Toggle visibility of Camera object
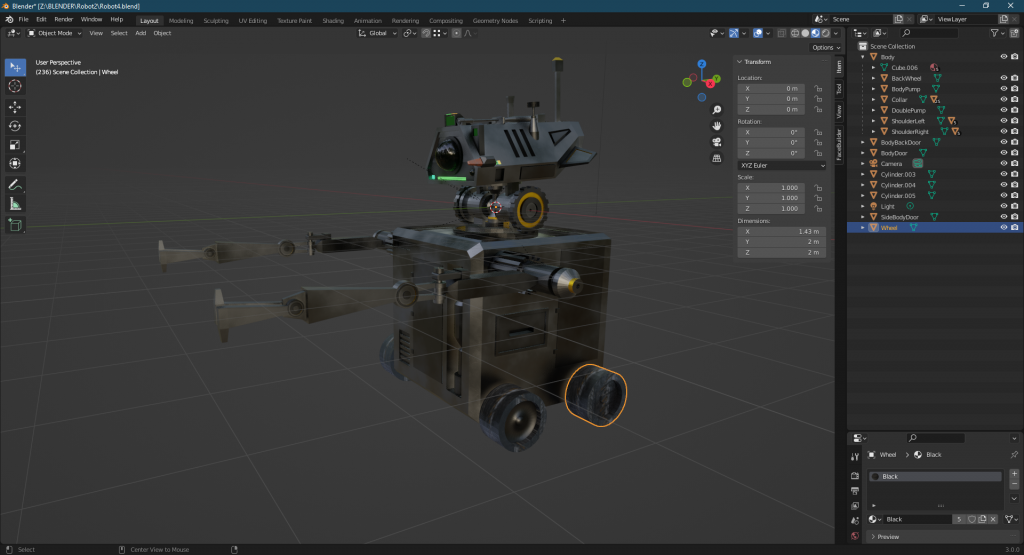Viewport: 1024px width, 555px height. click(x=1004, y=163)
